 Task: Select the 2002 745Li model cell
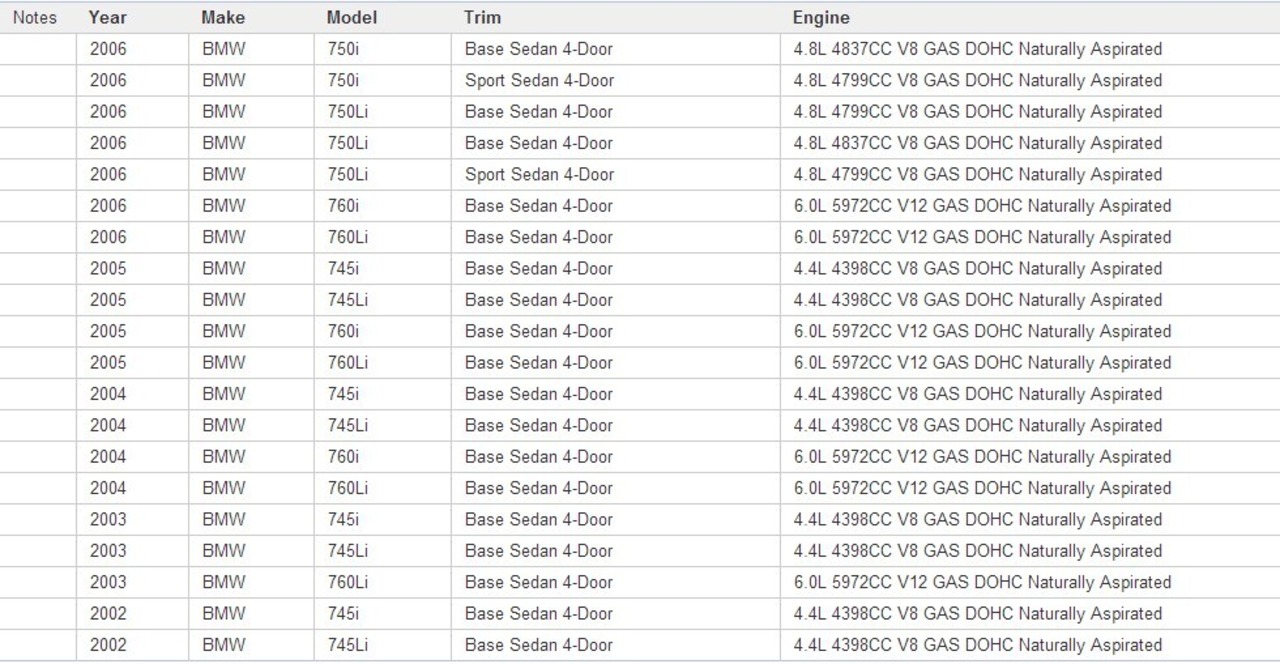coord(347,645)
